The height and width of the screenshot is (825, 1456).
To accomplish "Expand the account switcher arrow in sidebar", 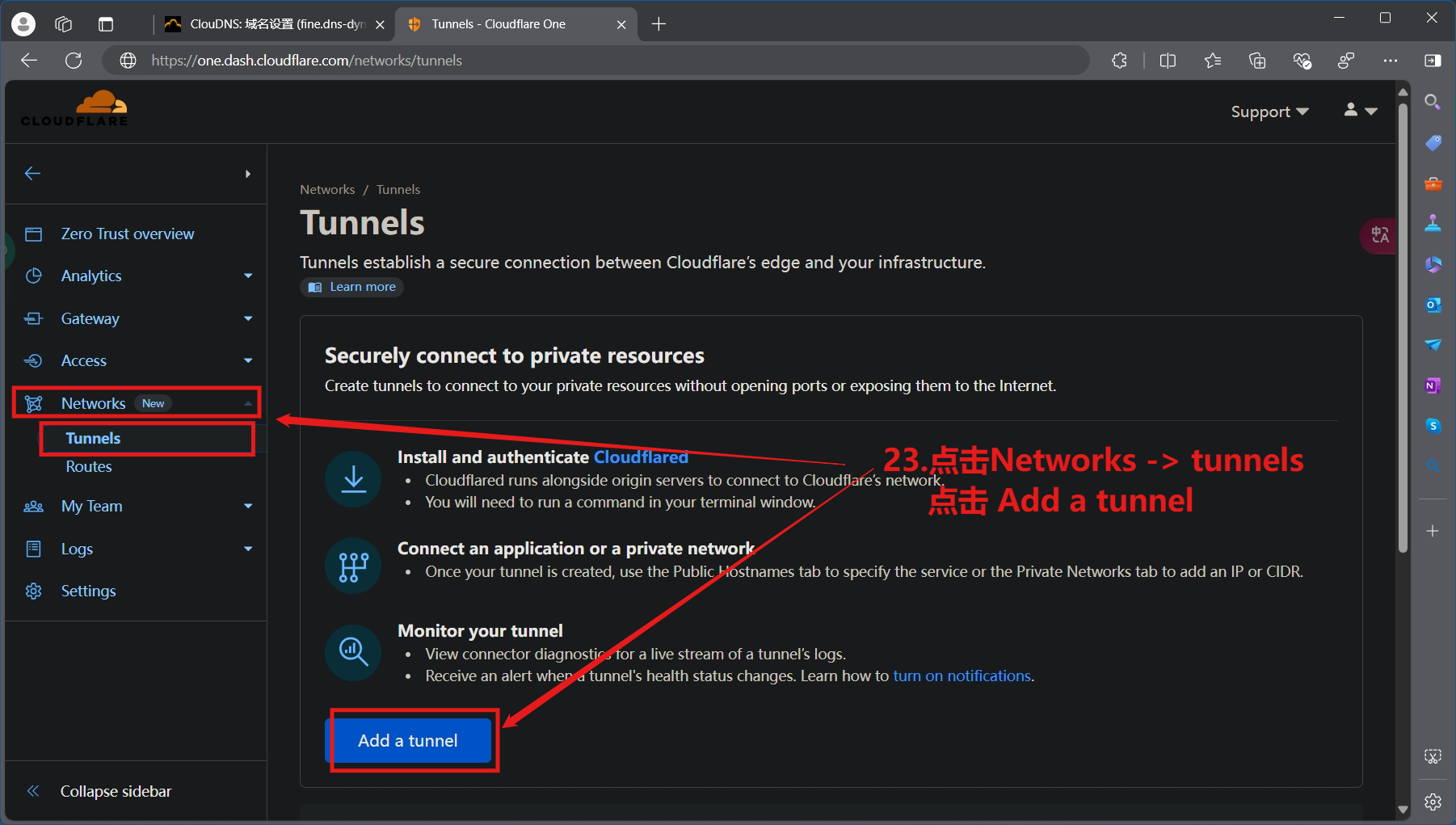I will [x=248, y=174].
